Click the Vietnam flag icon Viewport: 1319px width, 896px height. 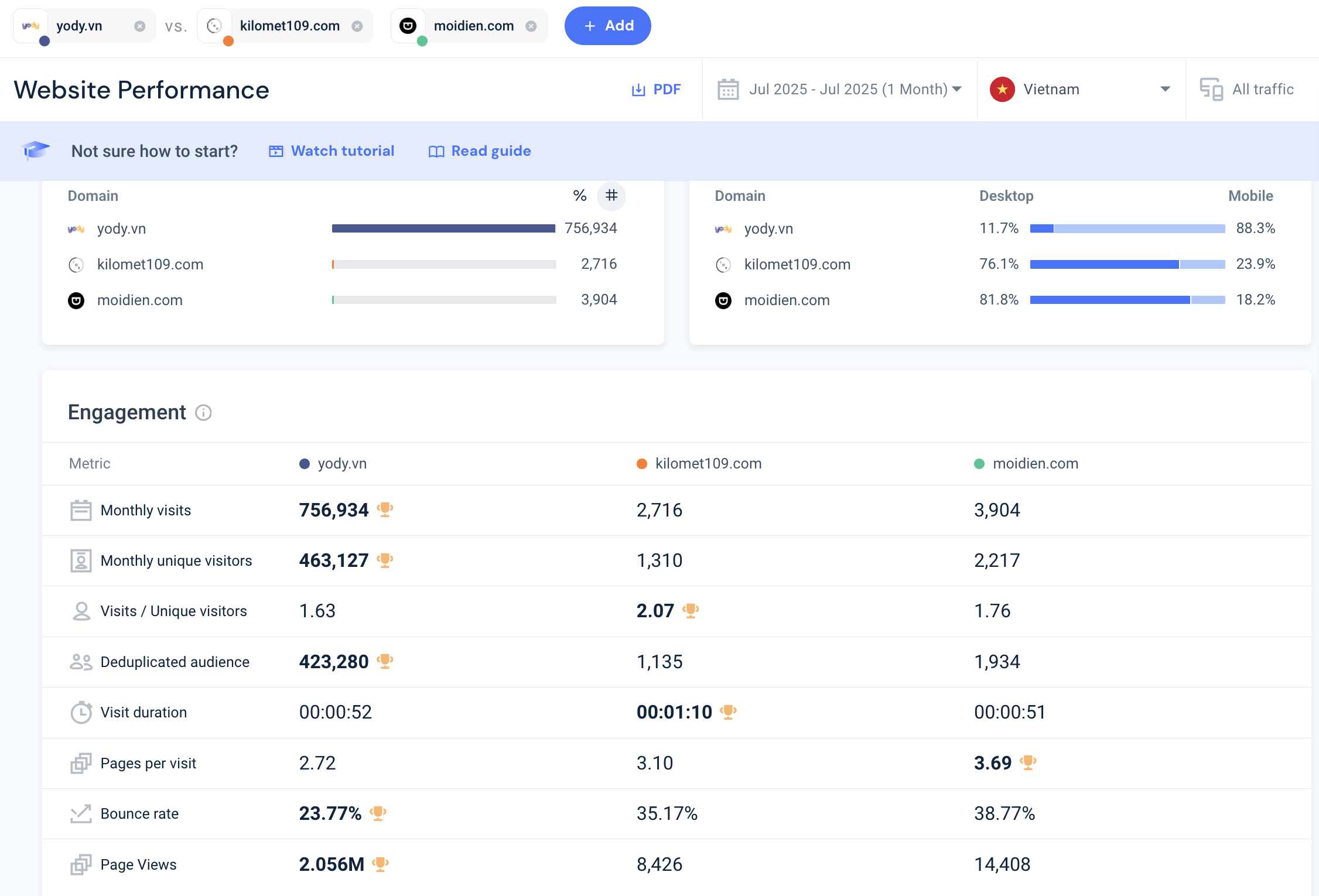point(1002,89)
